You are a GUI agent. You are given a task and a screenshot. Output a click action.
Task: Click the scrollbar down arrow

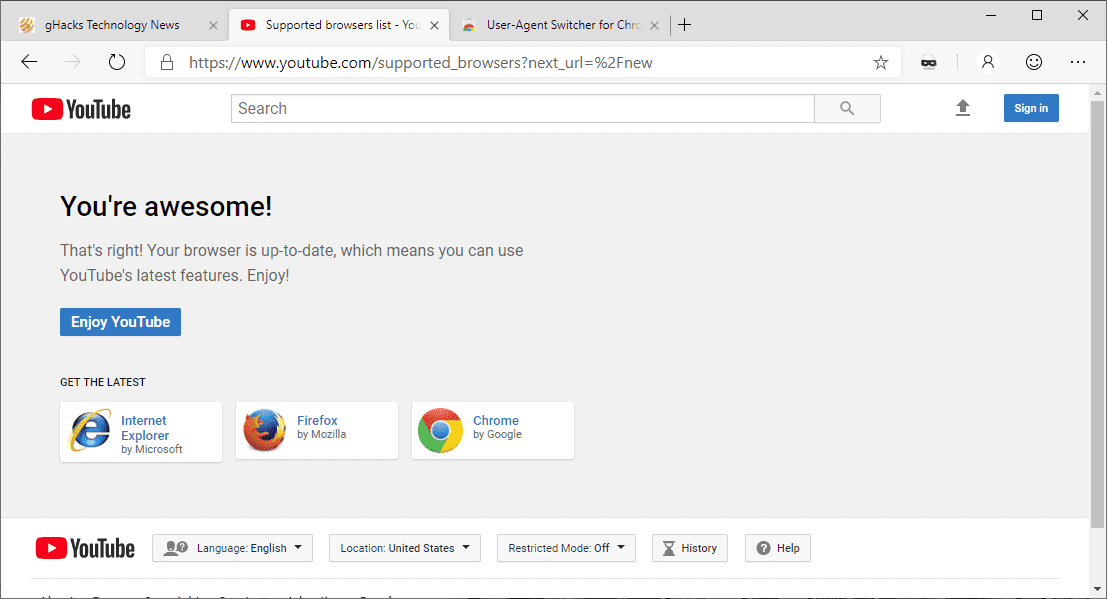pos(1097,588)
